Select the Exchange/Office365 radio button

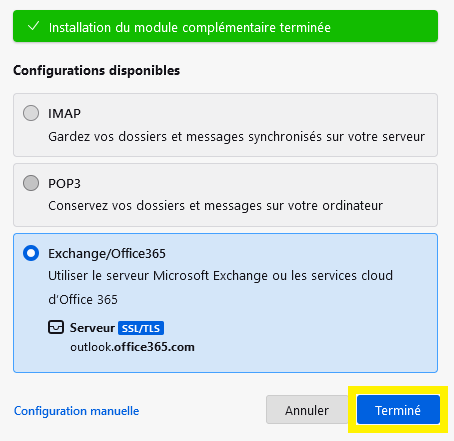point(31,253)
